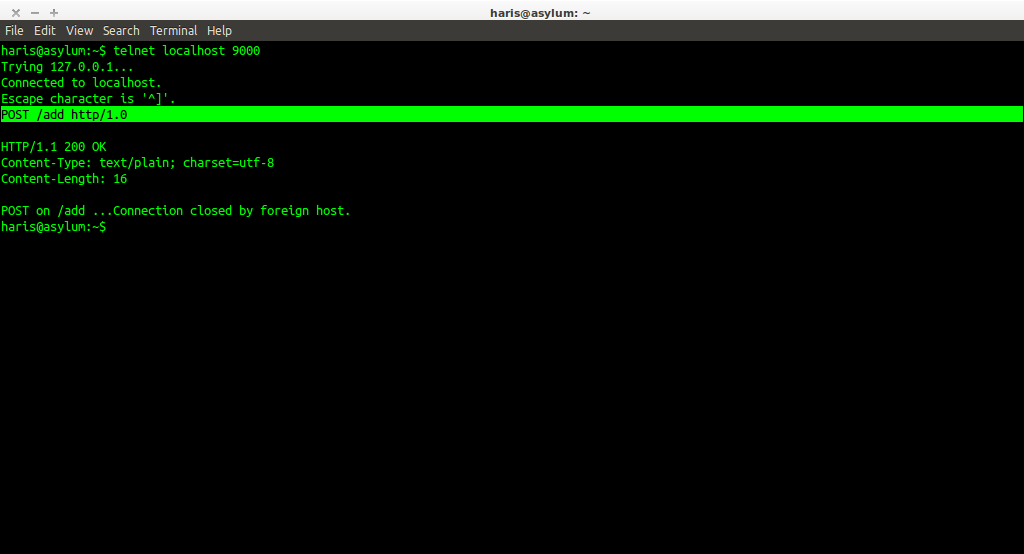Open the Terminal menu
The image size is (1024, 554).
coord(174,31)
